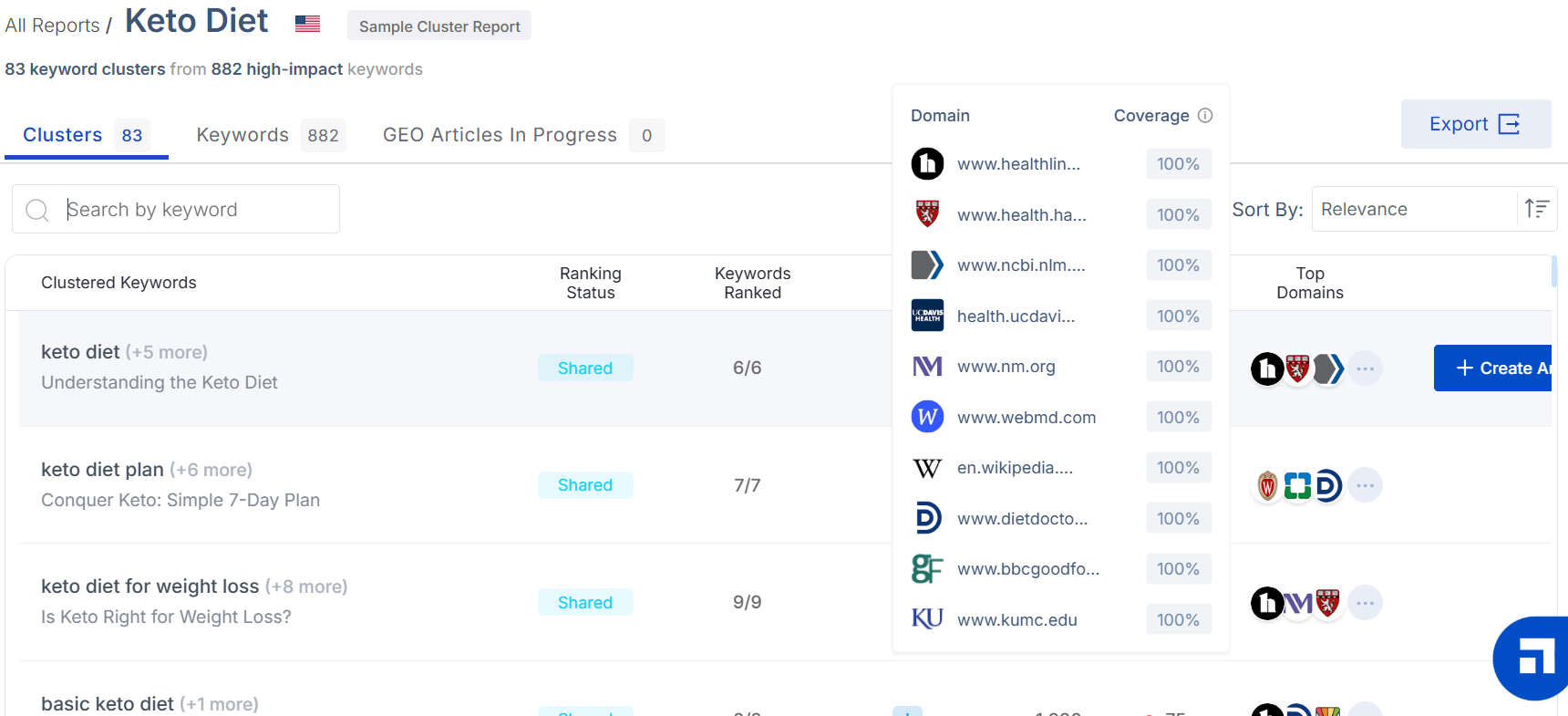Click the WebMD logo icon
The width and height of the screenshot is (1568, 716).
tap(927, 417)
